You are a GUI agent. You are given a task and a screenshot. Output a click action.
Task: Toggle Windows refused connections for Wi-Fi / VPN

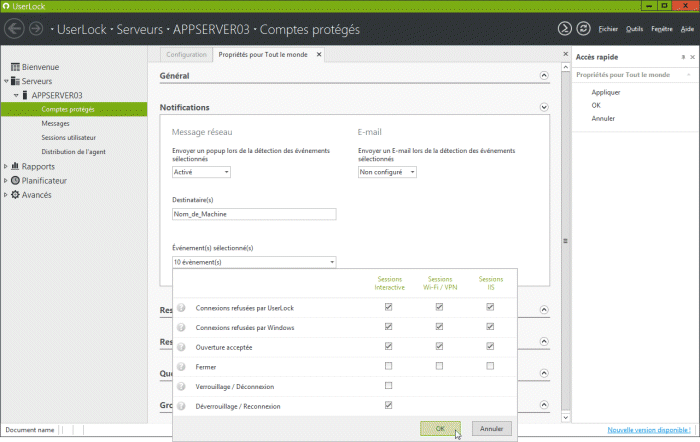[x=439, y=327]
